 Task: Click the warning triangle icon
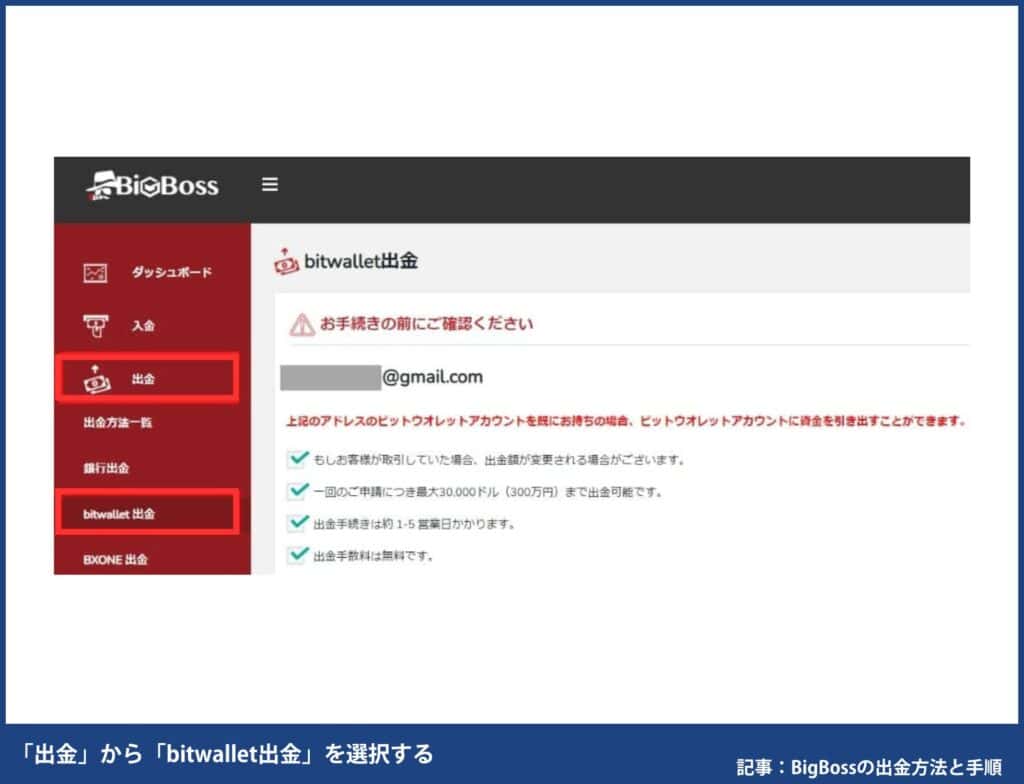(x=302, y=324)
